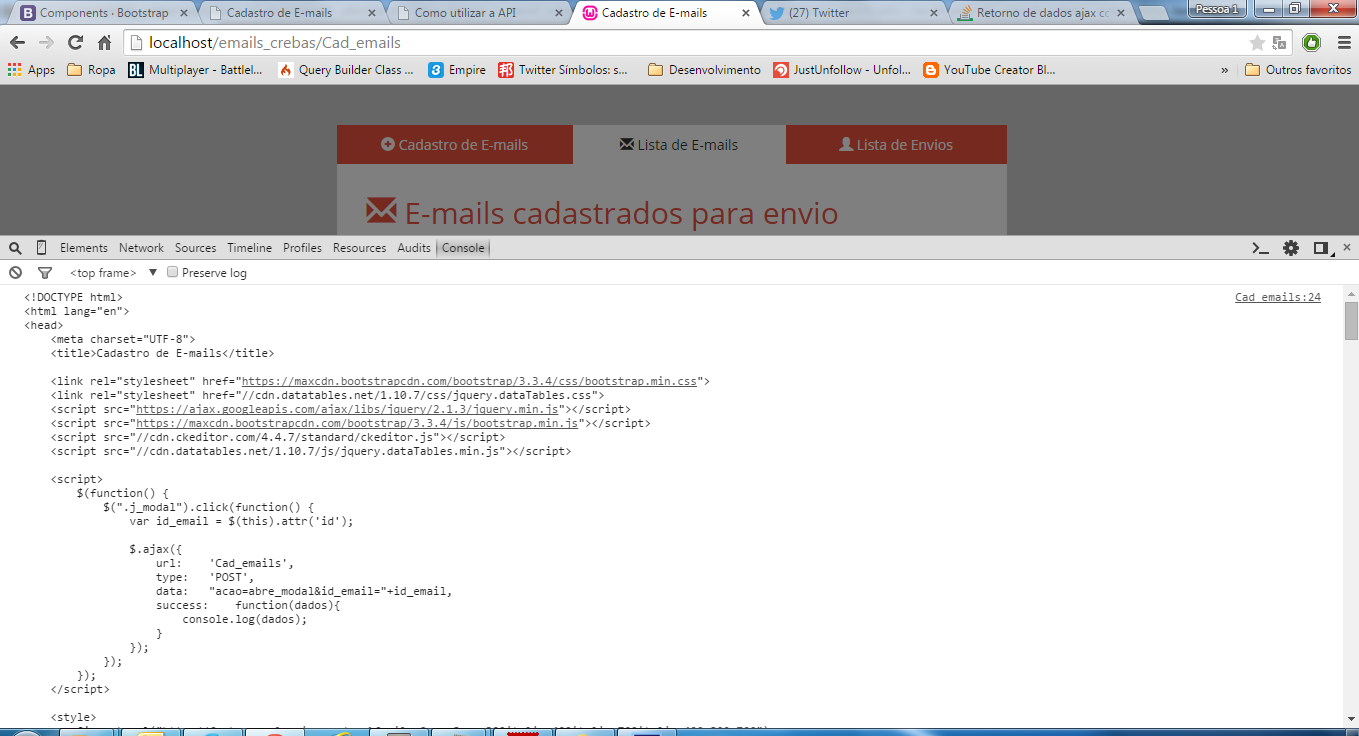Switch to the Timeline panel

249,248
